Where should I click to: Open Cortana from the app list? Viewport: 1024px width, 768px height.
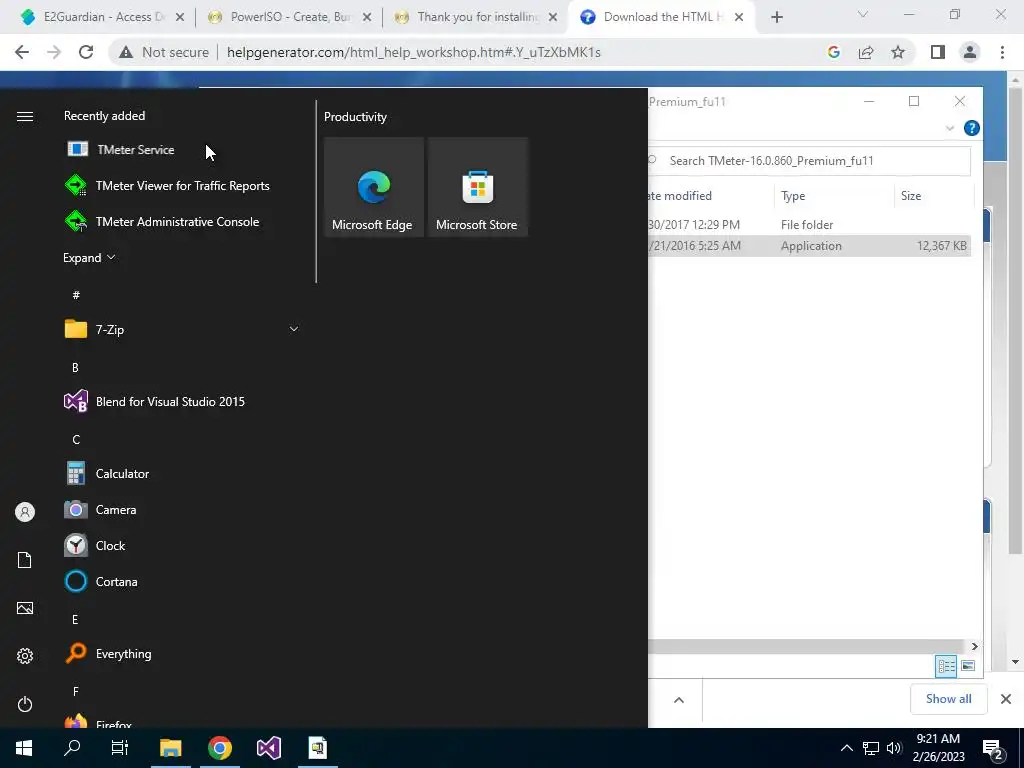pos(116,581)
